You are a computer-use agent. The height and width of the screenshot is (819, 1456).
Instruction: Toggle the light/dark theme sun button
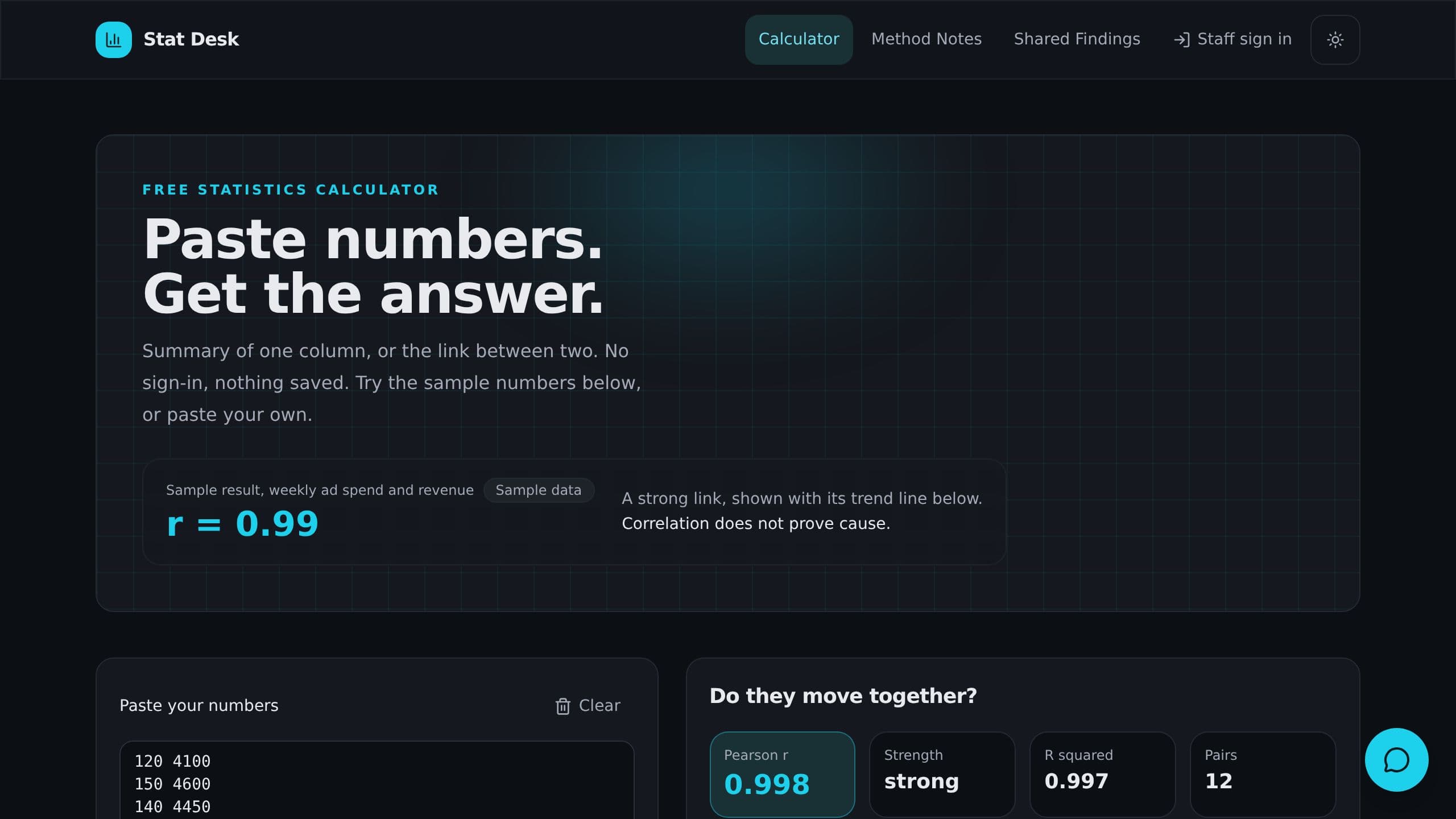[1335, 40]
